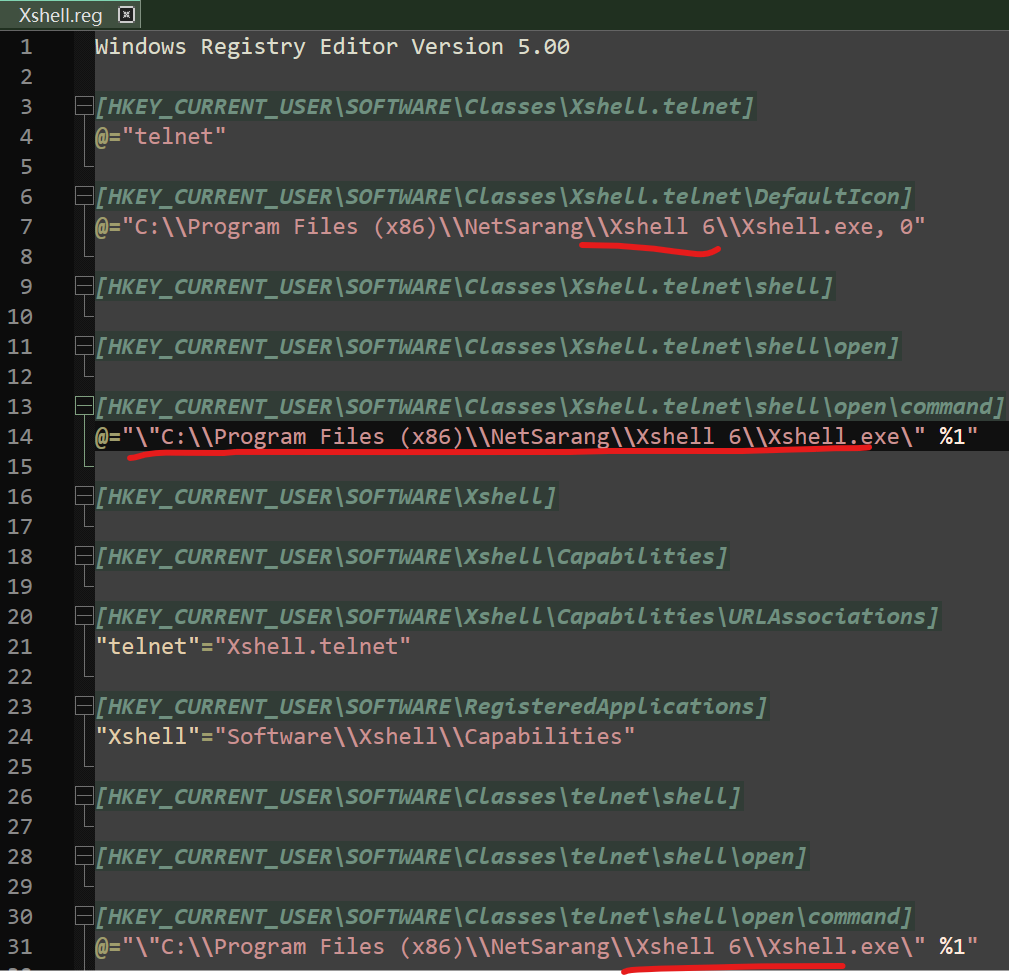Collapse the fold at line 30 telnet\shell\open\command key
This screenshot has height=975, width=1009.
click(x=84, y=916)
